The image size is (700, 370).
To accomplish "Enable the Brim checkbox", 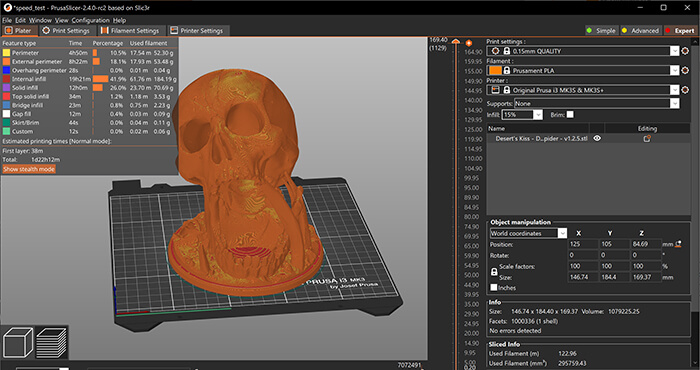I will (570, 115).
